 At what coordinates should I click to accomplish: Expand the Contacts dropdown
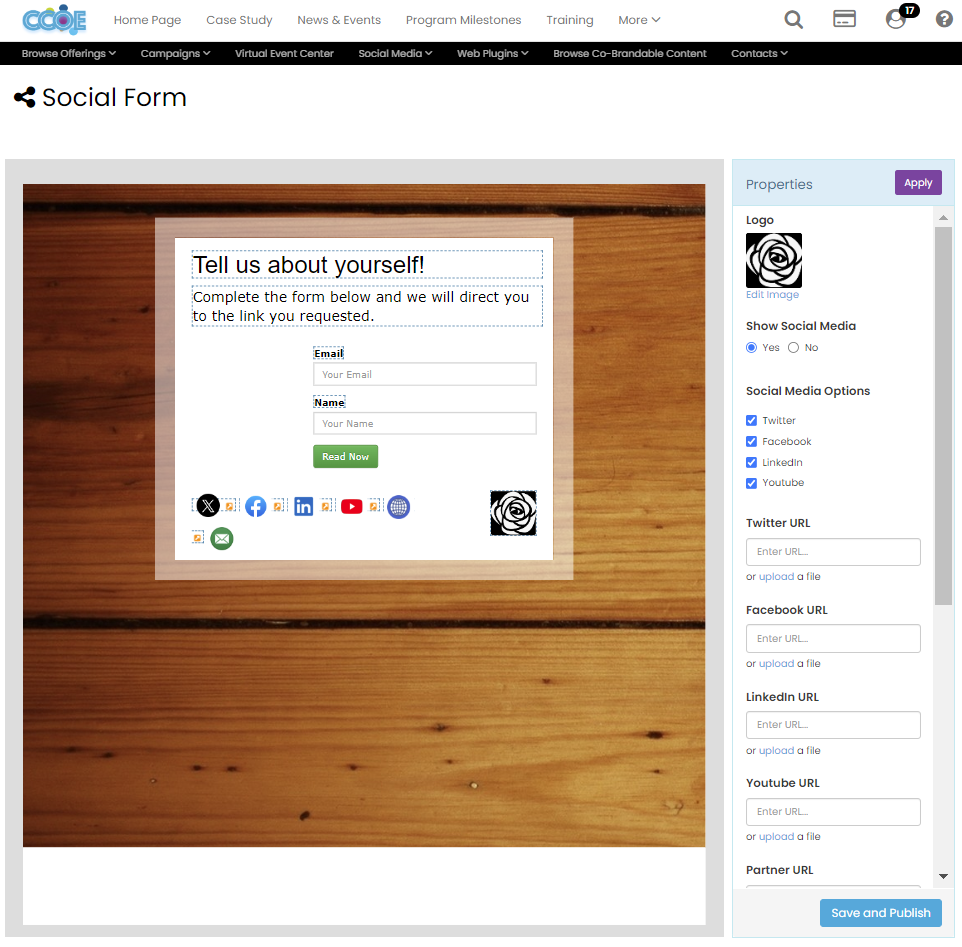(759, 53)
